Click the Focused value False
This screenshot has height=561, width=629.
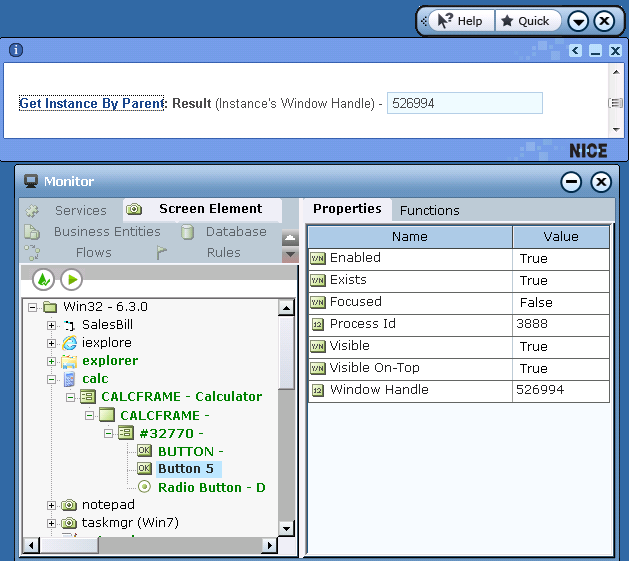536,303
